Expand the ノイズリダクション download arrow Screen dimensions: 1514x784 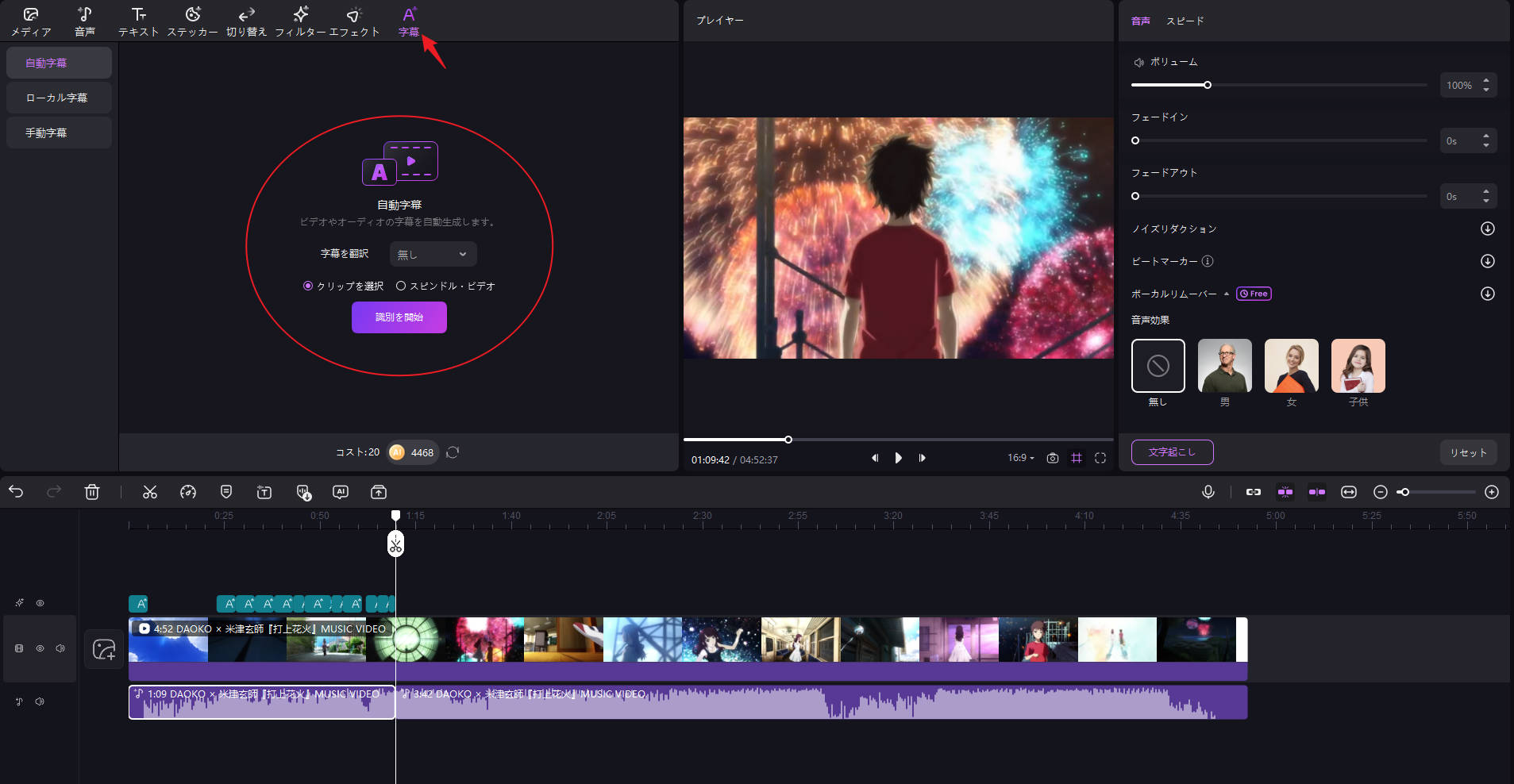1488,229
